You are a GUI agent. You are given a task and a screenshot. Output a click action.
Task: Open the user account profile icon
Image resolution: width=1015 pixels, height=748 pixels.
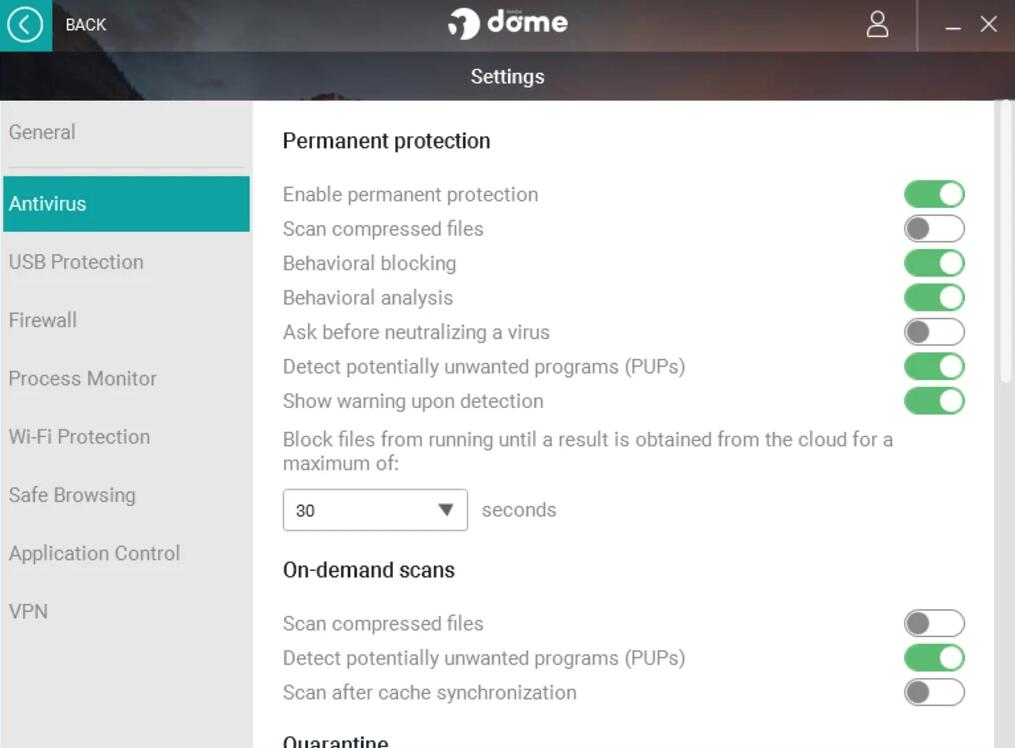877,25
